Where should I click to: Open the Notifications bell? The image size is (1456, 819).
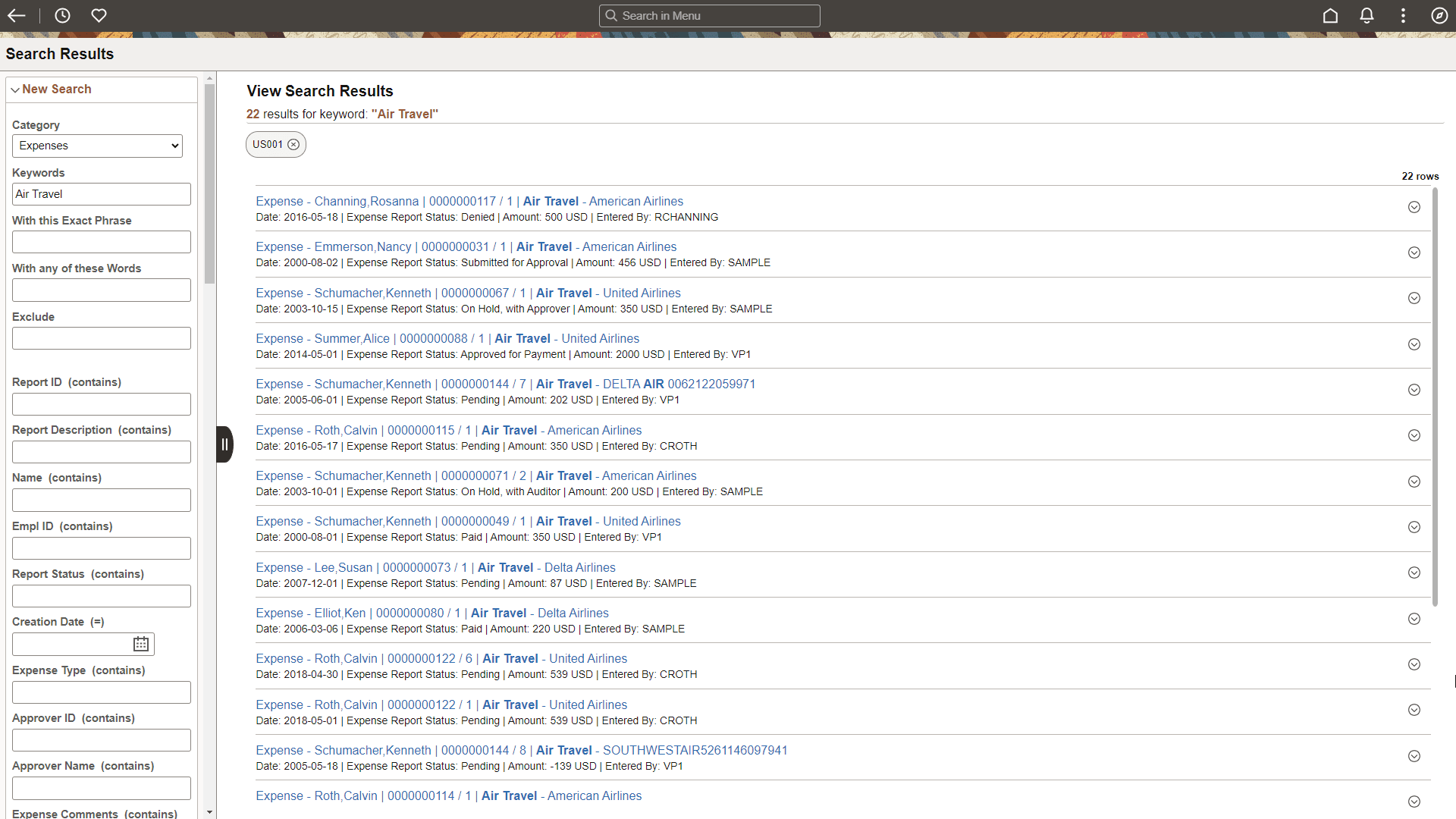1367,15
